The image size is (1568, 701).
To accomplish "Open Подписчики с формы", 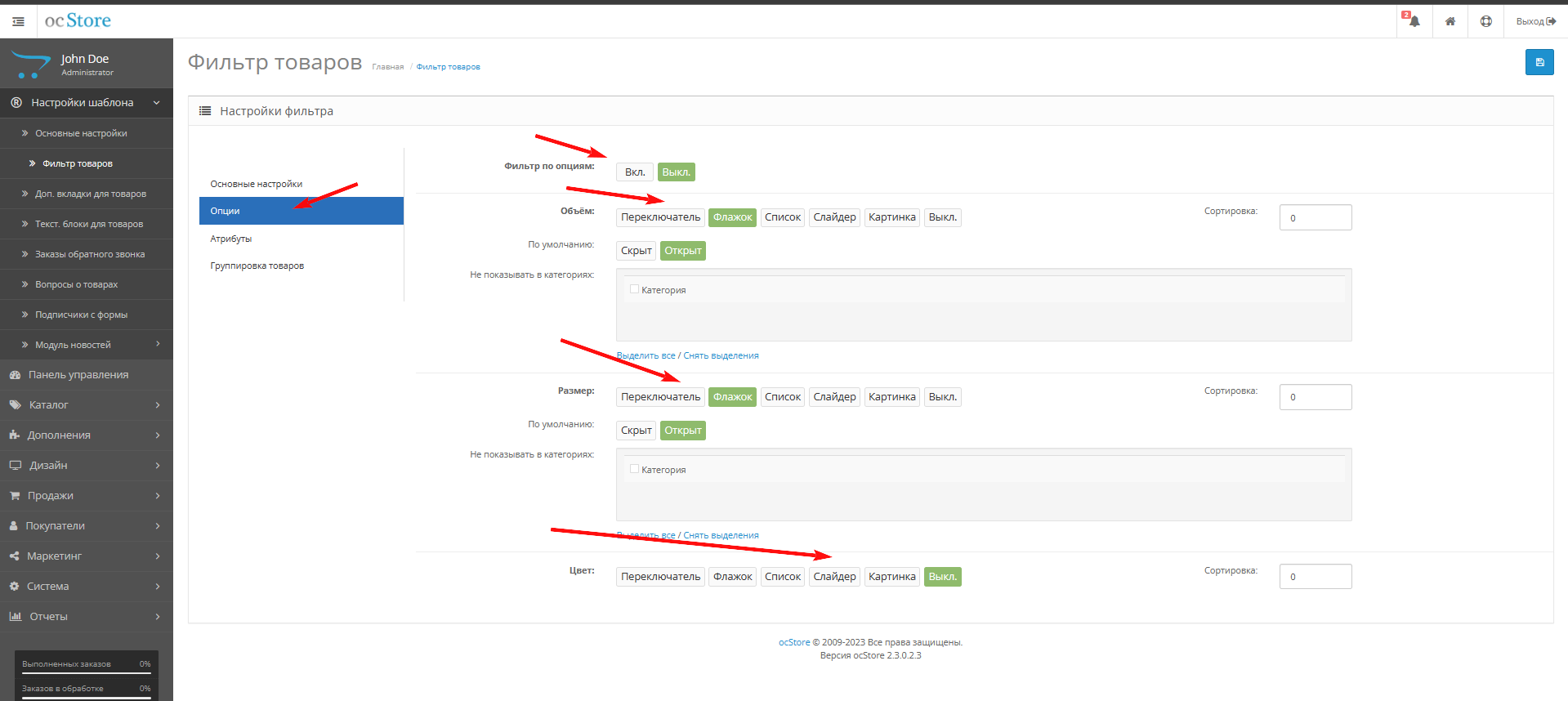I will [x=86, y=315].
